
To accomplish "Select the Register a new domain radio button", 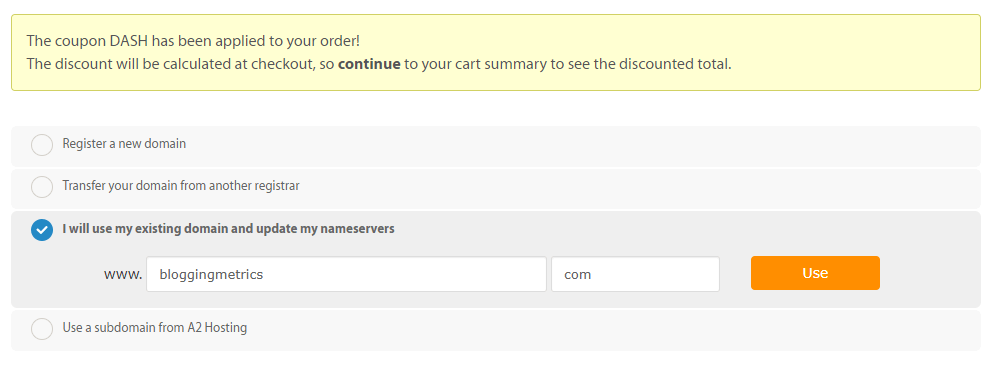I will point(42,145).
